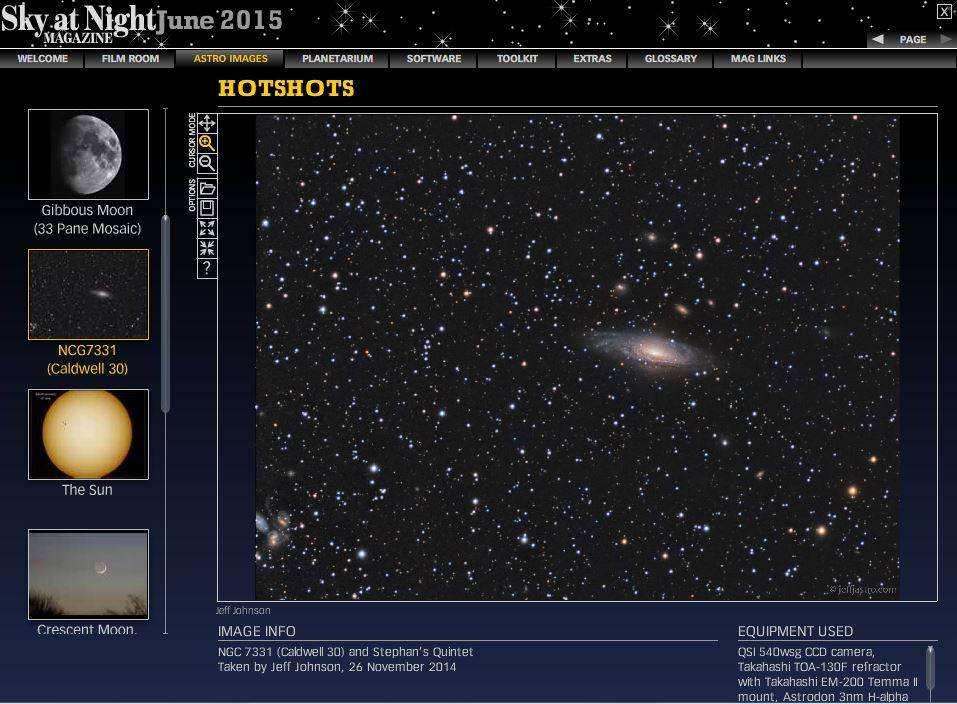This screenshot has height=704, width=957.
Task: Switch to the Software tab
Action: pyautogui.click(x=434, y=59)
